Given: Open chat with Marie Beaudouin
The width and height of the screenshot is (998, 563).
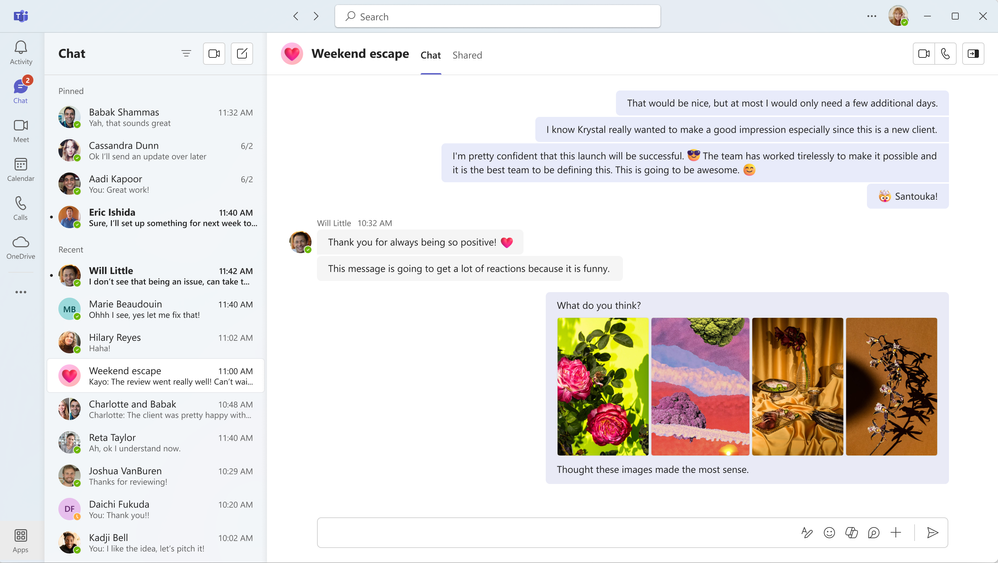Looking at the screenshot, I should click(156, 309).
